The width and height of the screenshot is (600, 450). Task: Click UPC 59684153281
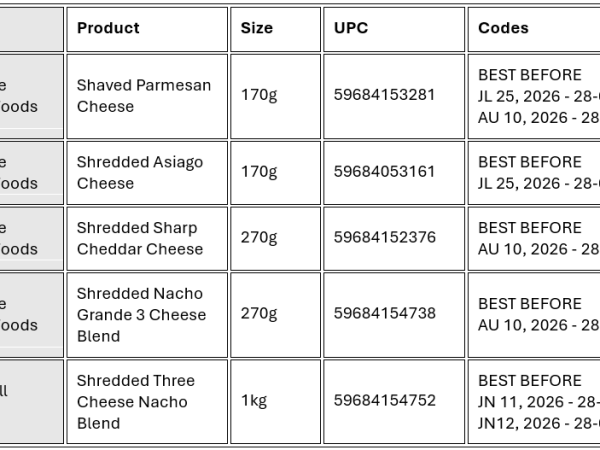pos(385,96)
